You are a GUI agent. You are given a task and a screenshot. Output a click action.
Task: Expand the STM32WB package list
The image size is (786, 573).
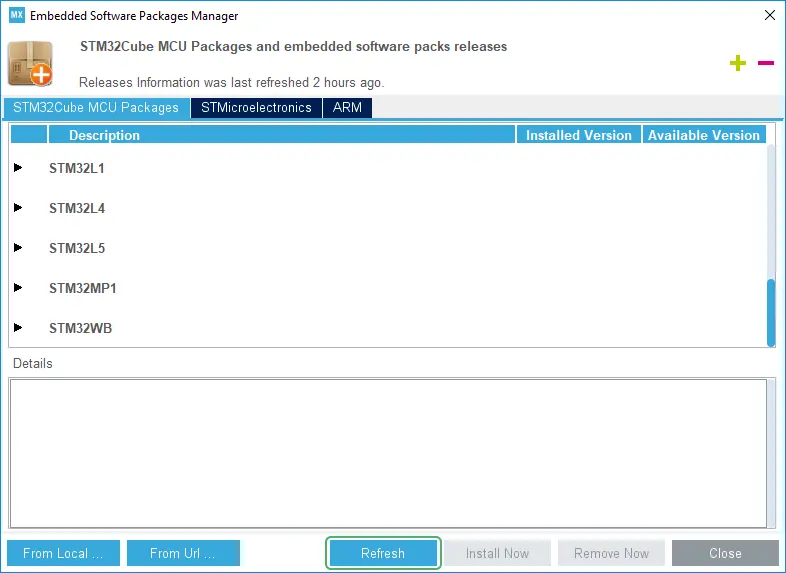click(x=18, y=328)
